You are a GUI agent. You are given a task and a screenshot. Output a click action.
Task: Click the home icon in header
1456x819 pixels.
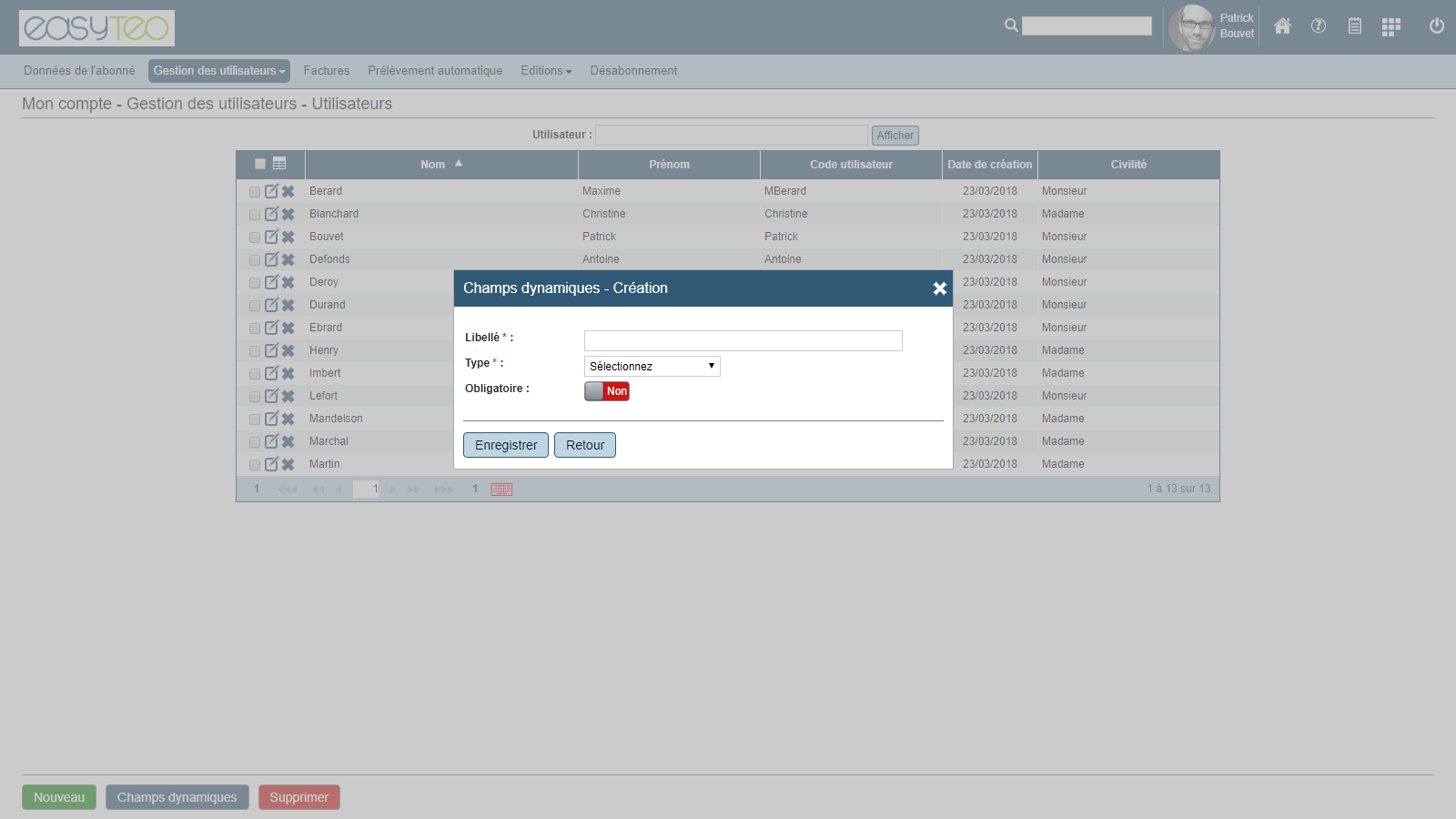tap(1282, 26)
